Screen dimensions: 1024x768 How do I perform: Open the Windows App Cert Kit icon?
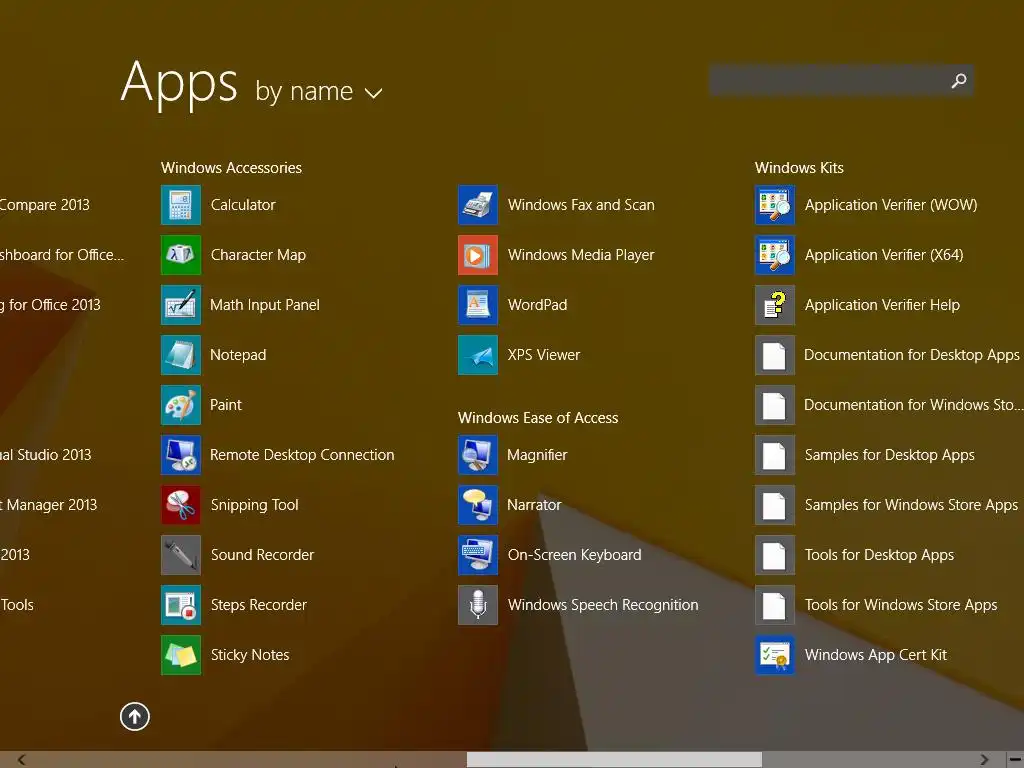pyautogui.click(x=775, y=655)
